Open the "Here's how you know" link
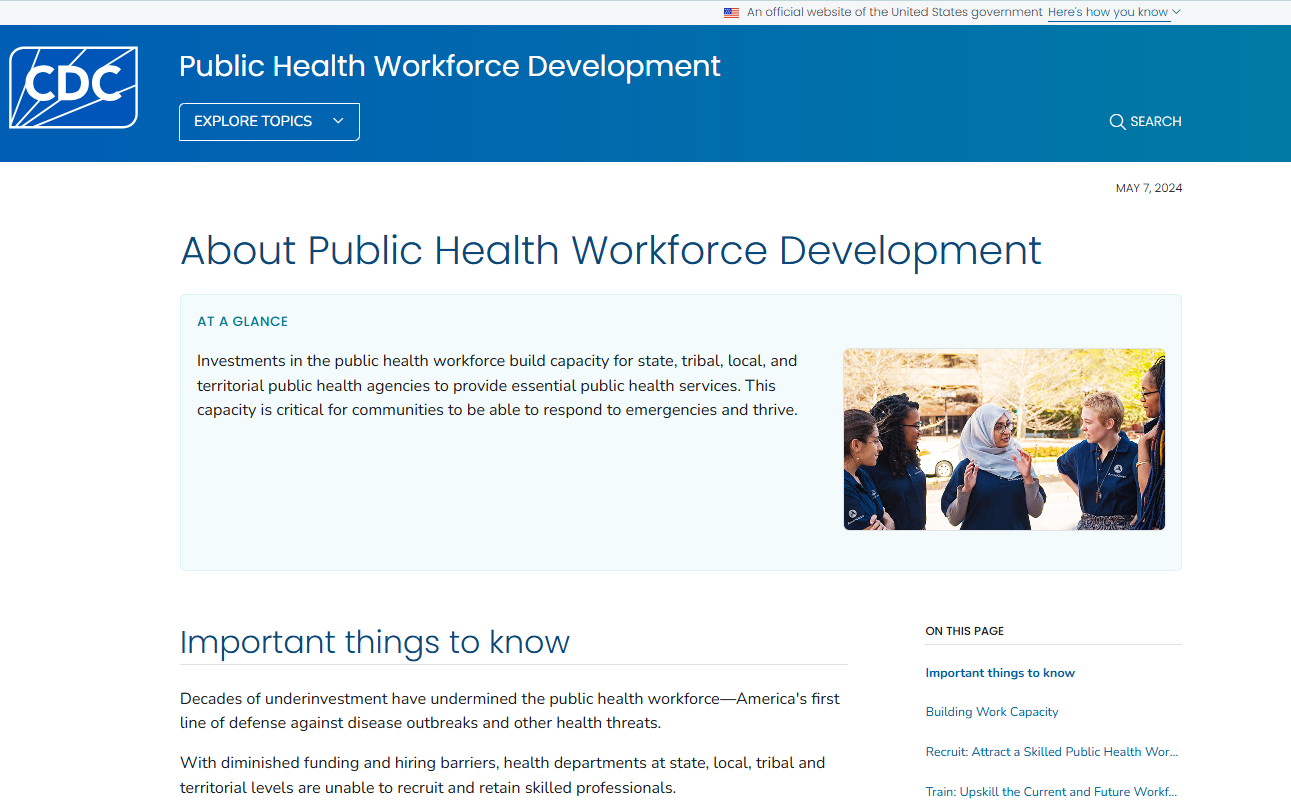1291x807 pixels. (1108, 12)
